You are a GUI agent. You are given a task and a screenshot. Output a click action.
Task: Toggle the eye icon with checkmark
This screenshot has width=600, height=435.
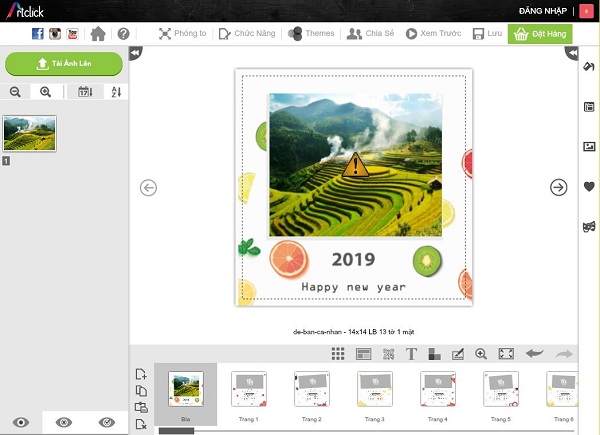click(x=107, y=422)
